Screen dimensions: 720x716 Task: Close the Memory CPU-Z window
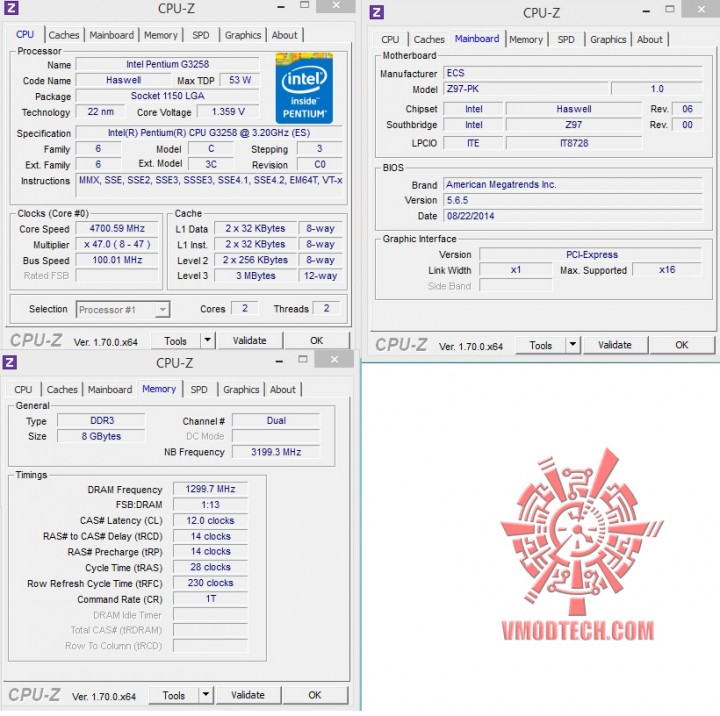(x=335, y=359)
